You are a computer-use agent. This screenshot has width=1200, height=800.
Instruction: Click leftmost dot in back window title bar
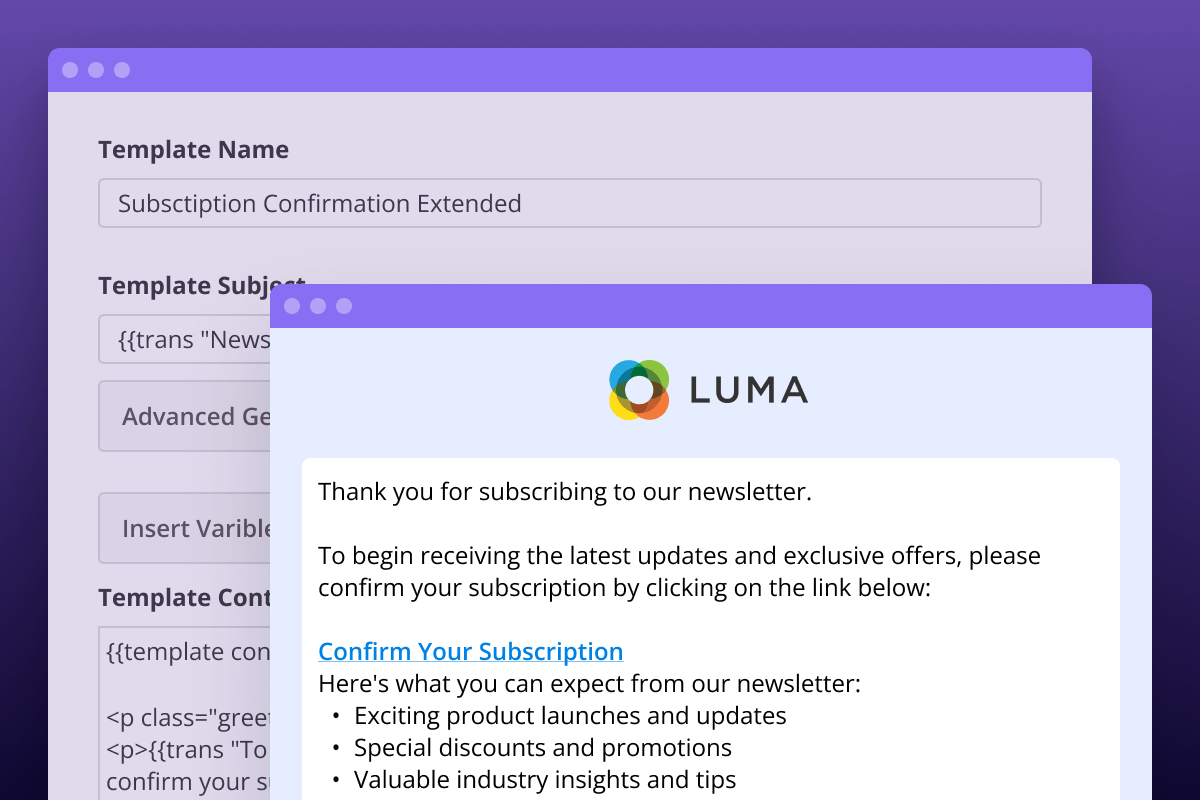(x=70, y=70)
